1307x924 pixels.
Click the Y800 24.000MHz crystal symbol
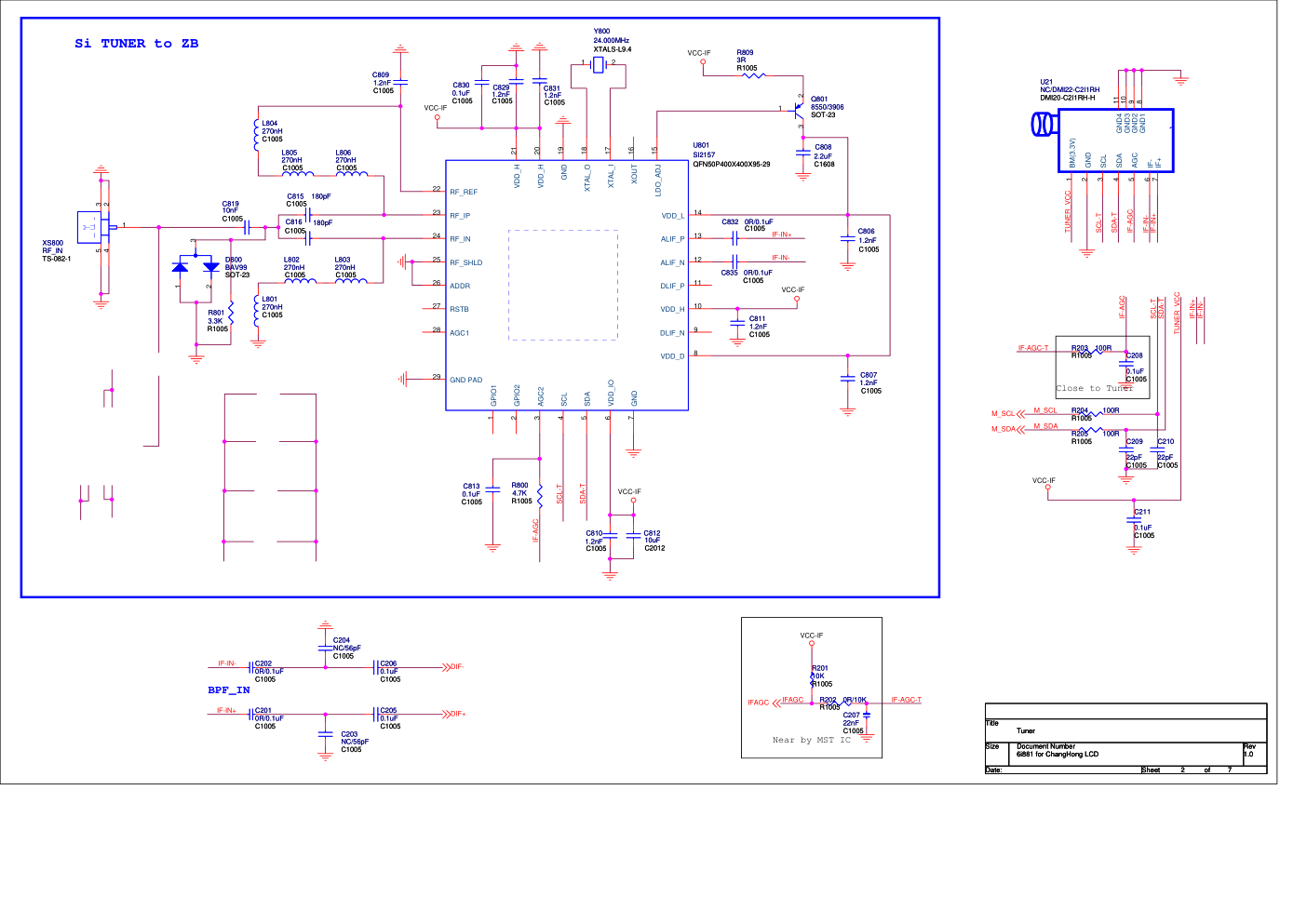point(599,63)
